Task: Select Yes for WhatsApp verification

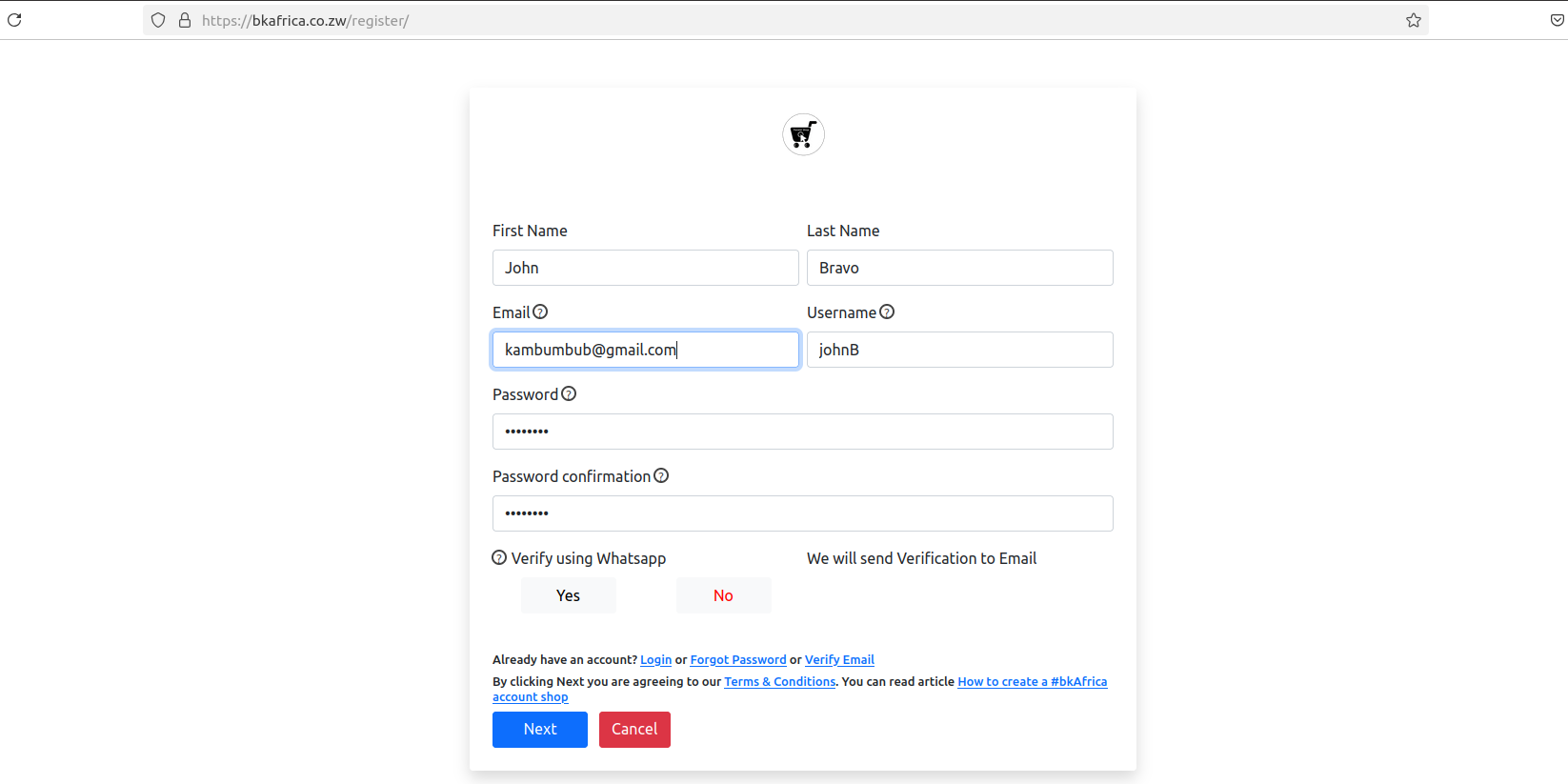Action: coord(568,595)
